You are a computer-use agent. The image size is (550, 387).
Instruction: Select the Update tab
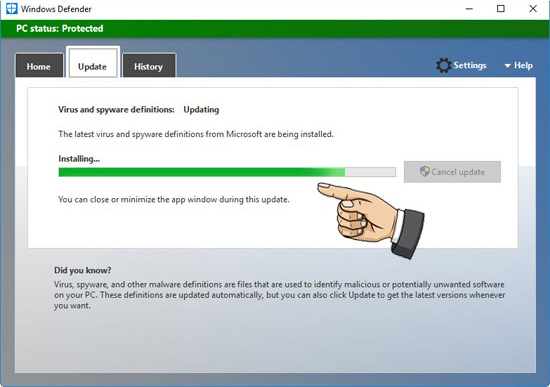pos(93,63)
